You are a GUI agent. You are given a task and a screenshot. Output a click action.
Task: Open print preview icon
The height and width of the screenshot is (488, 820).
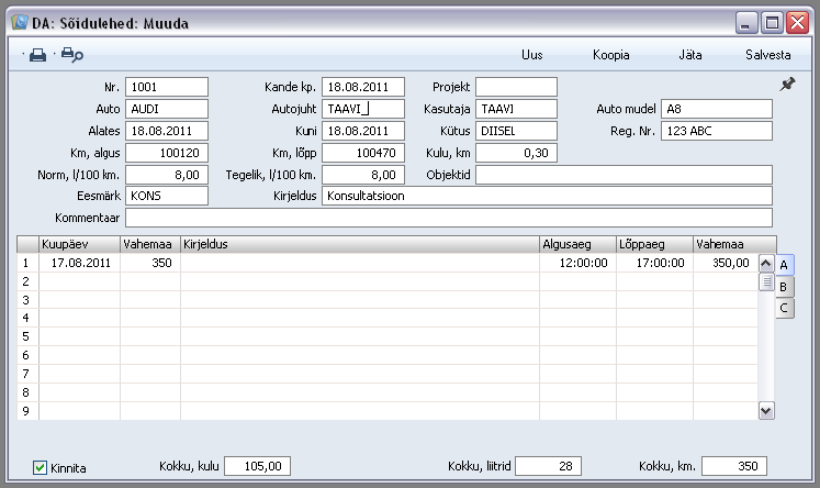pos(72,55)
